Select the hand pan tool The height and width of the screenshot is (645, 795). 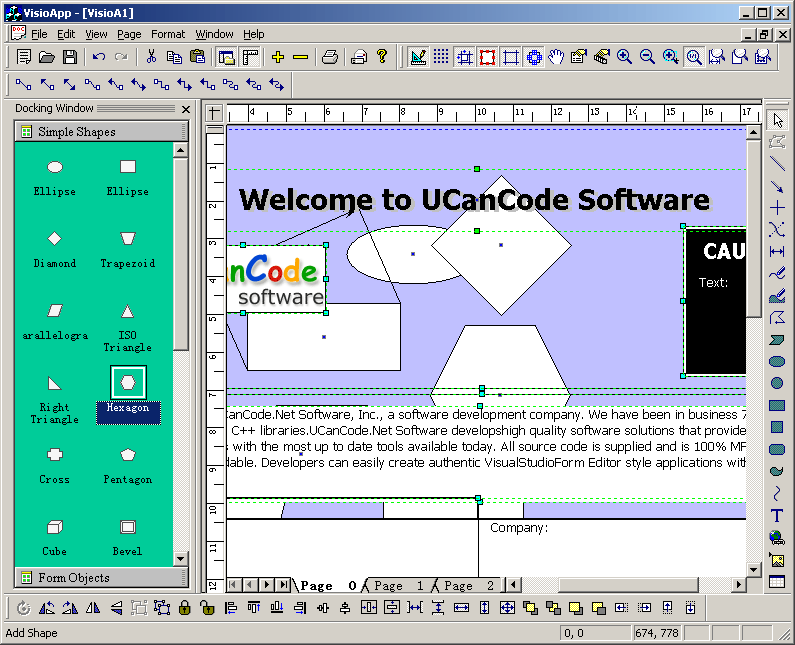(x=557, y=57)
